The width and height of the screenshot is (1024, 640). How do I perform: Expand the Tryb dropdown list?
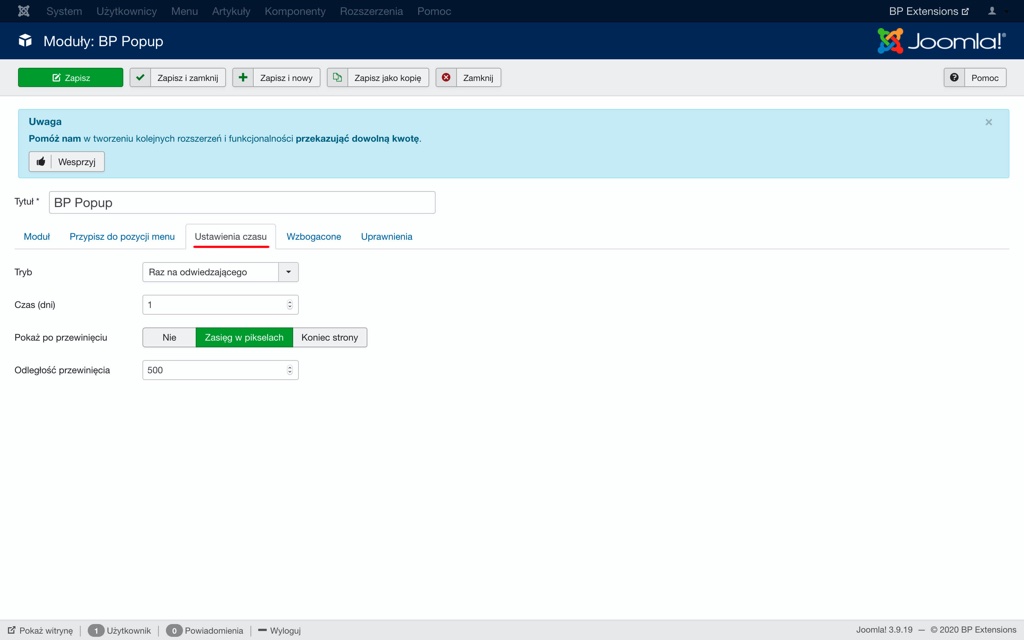pos(288,272)
